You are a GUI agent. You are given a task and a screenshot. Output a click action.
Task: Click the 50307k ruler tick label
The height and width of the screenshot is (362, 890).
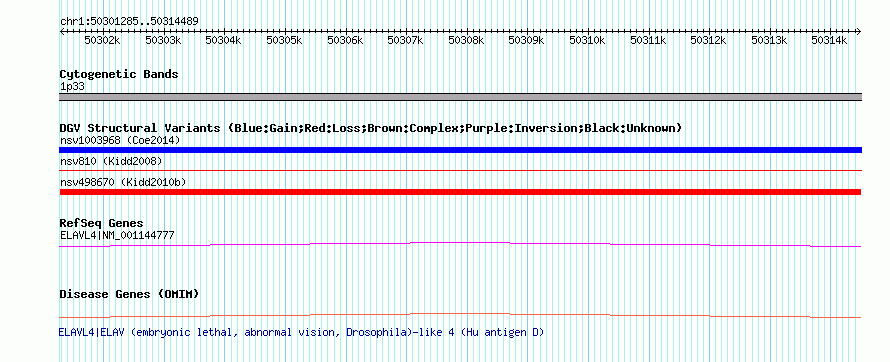pos(405,40)
